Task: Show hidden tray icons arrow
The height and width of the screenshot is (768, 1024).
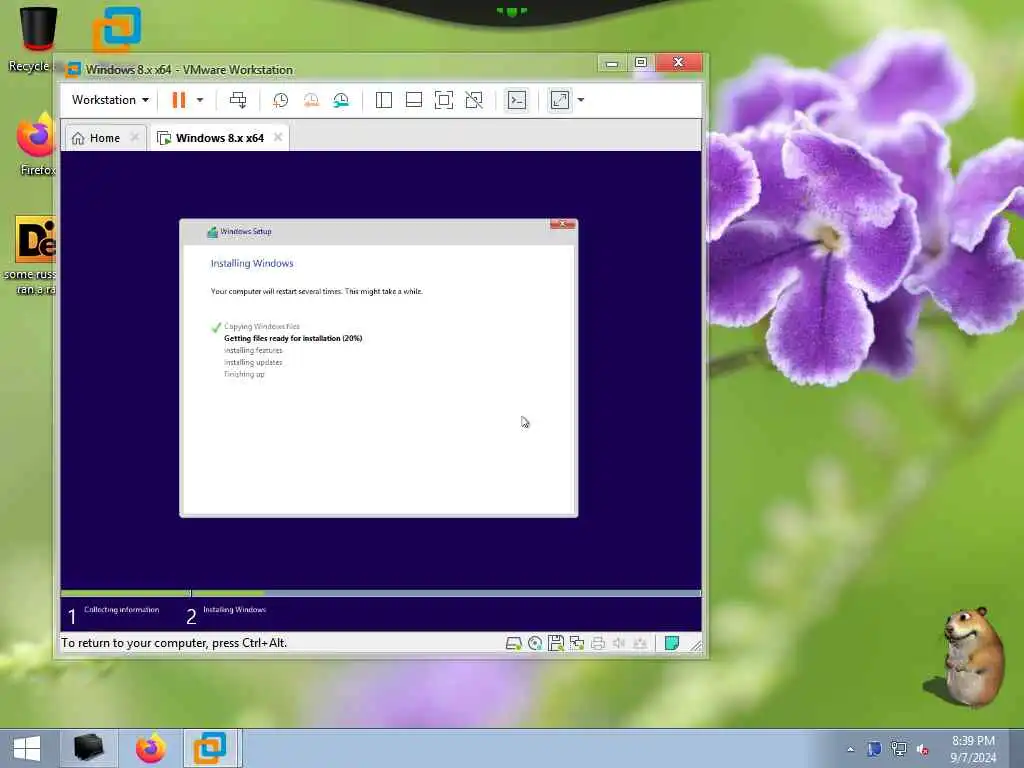Action: click(850, 749)
